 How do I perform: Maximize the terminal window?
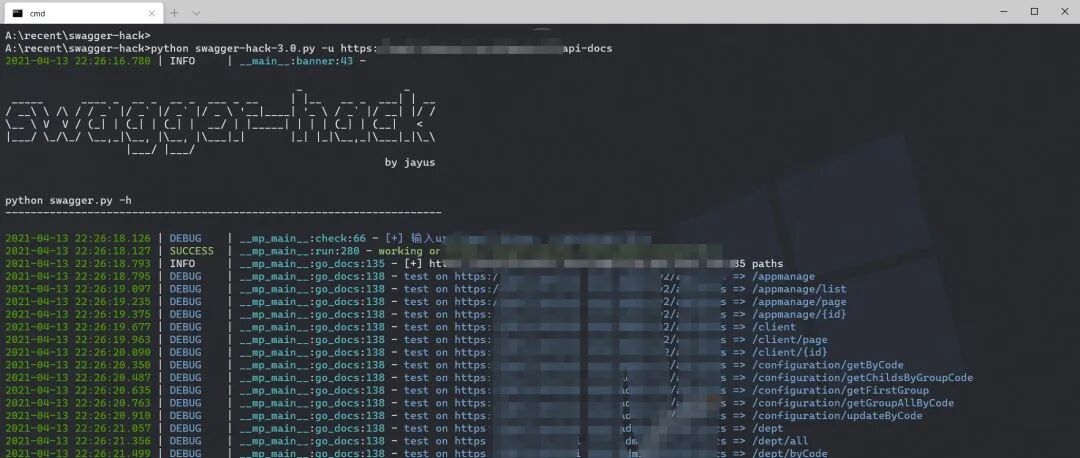coord(1035,12)
